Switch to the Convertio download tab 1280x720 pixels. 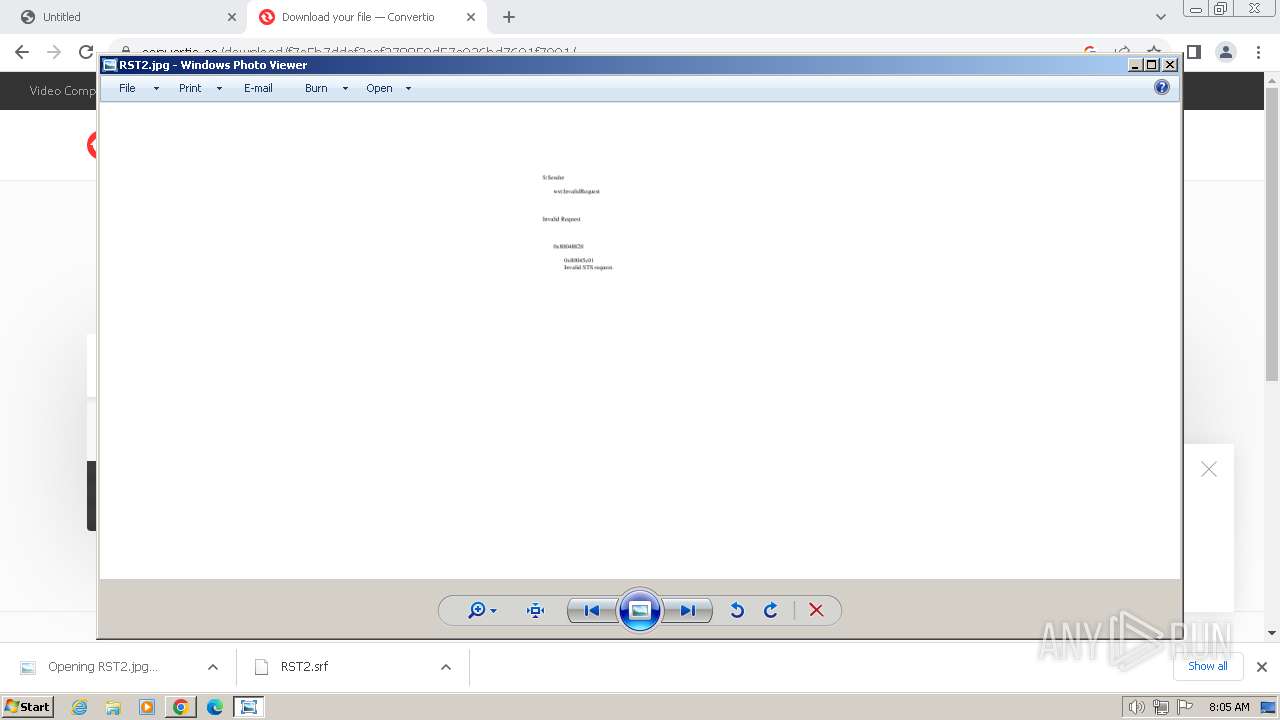coord(365,17)
